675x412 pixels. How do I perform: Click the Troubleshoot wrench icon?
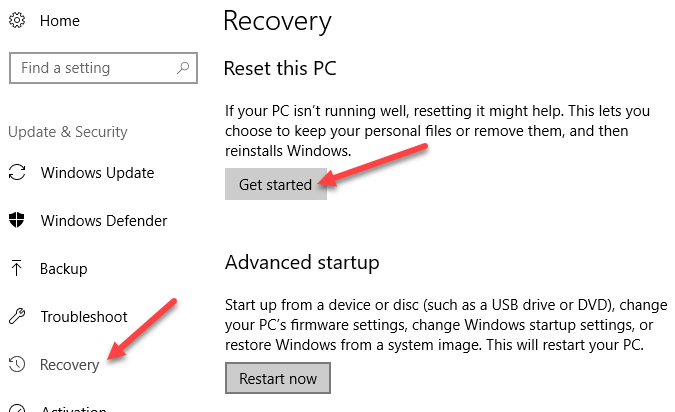[16, 317]
